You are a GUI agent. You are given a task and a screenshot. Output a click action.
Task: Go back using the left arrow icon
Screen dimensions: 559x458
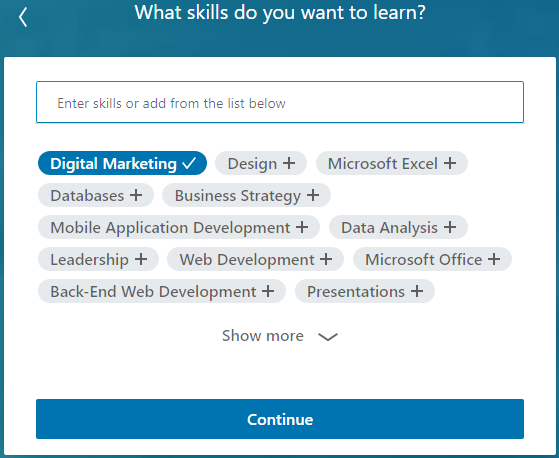23,17
